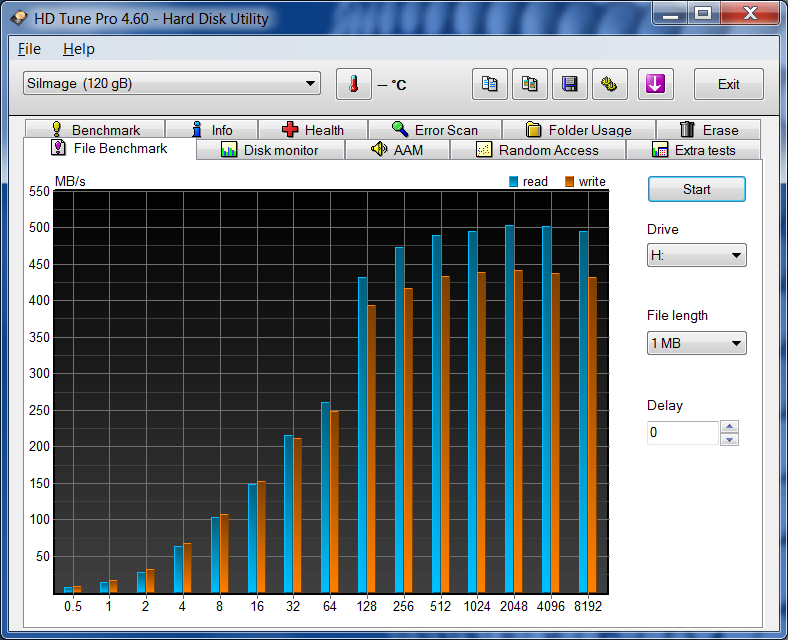Image resolution: width=788 pixels, height=640 pixels.
Task: Open the Health tab with red cross
Action: tap(312, 130)
